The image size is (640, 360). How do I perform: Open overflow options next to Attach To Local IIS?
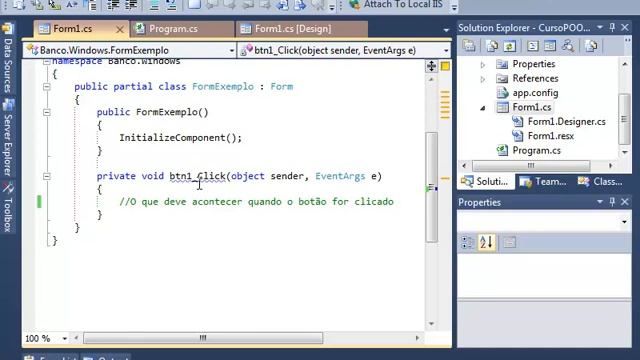[x=454, y=7]
